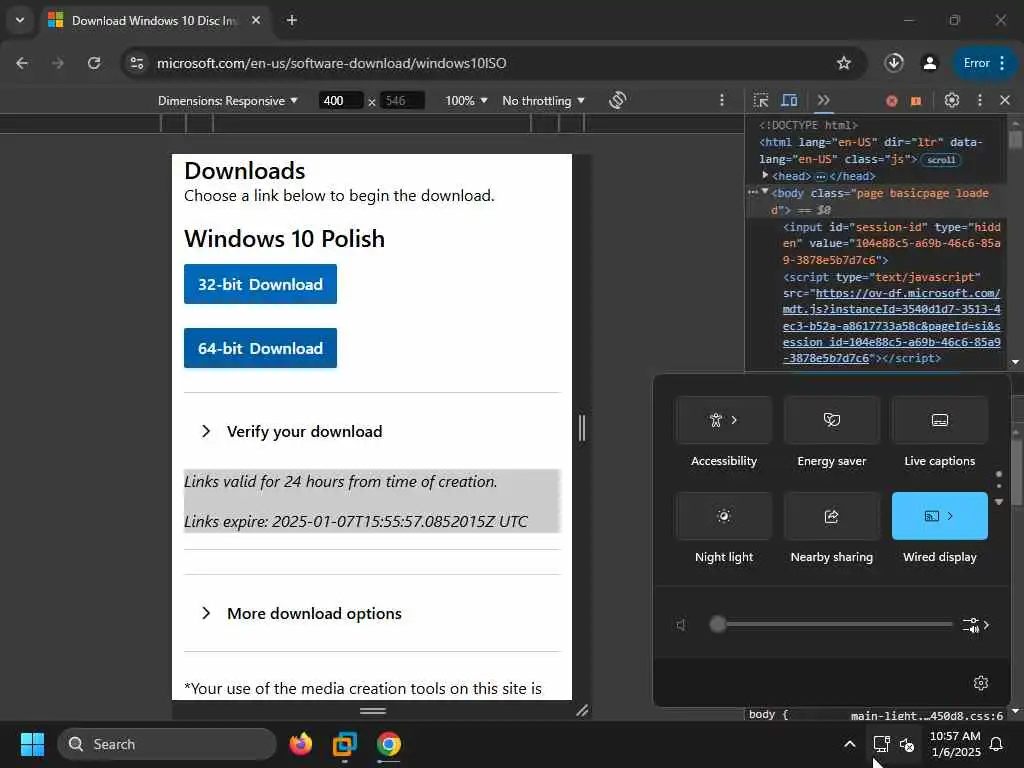Open the VMware icon on taskbar
Viewport: 1024px width, 768px height.
[344, 744]
